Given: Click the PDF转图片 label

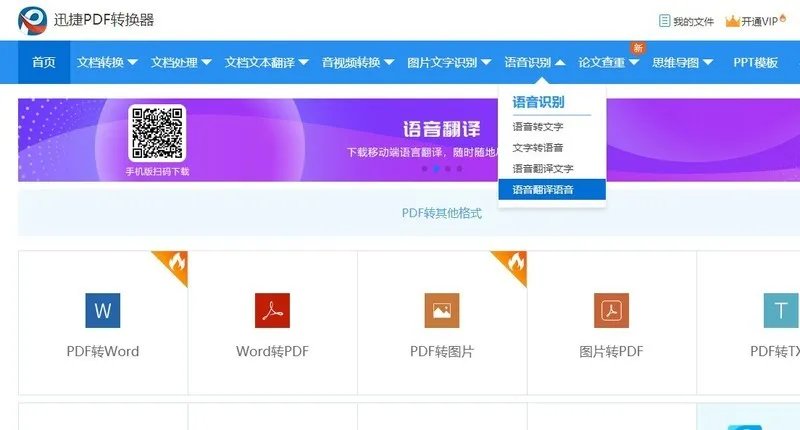Looking at the screenshot, I should 442,351.
